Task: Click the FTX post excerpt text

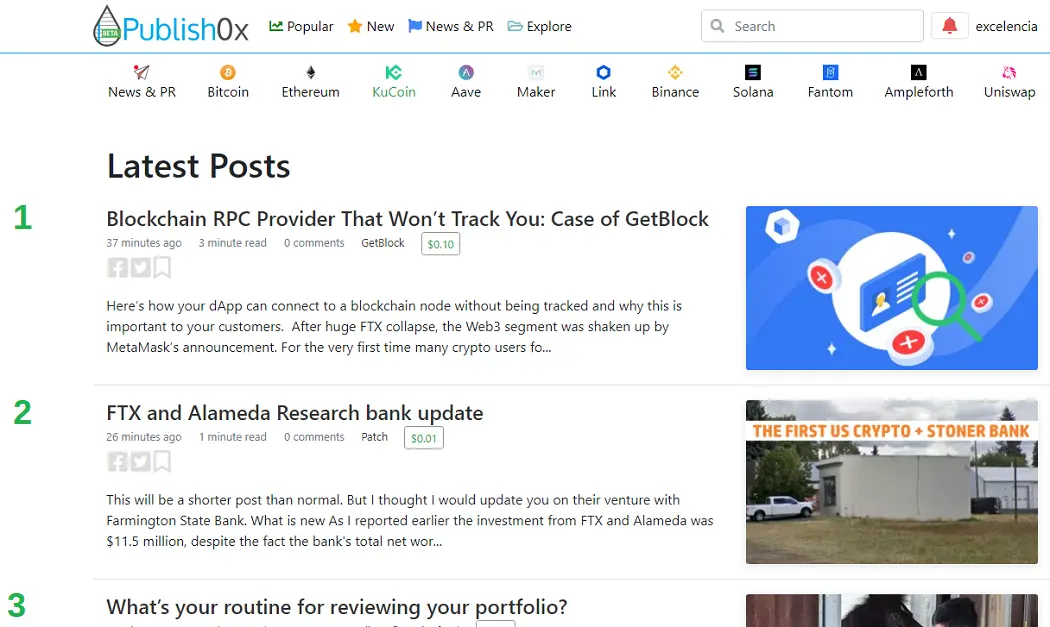Action: pyautogui.click(x=410, y=521)
